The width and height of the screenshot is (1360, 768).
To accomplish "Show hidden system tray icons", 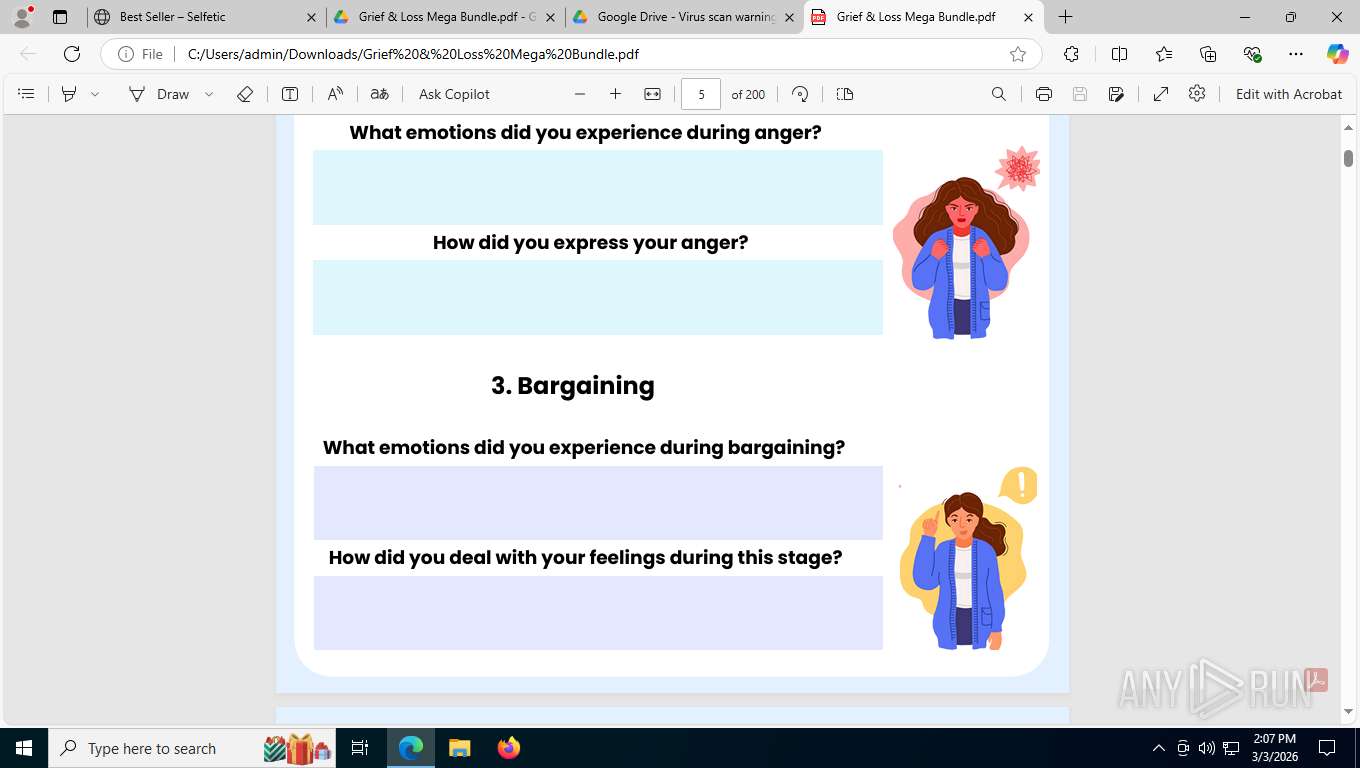I will (x=1159, y=748).
